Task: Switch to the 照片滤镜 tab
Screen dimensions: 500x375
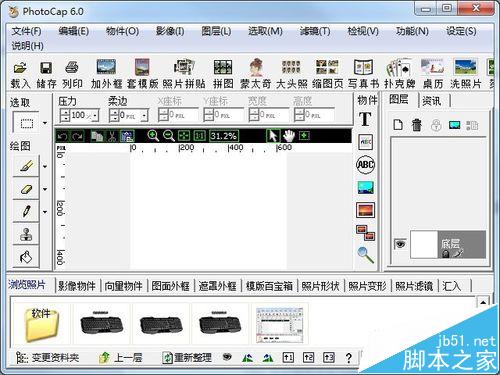Action: point(414,286)
